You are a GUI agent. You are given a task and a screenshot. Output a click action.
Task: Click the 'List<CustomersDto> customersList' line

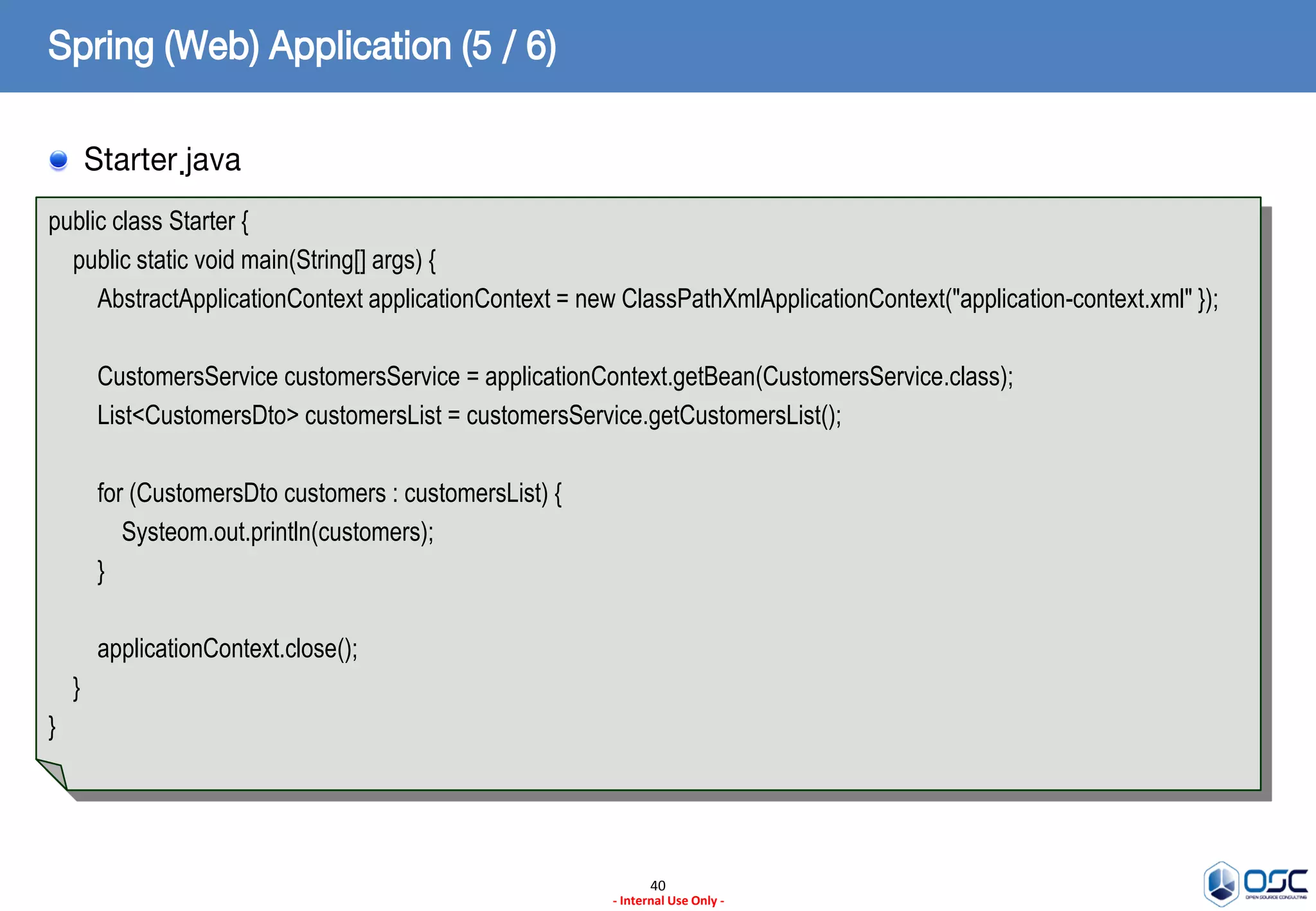point(469,416)
